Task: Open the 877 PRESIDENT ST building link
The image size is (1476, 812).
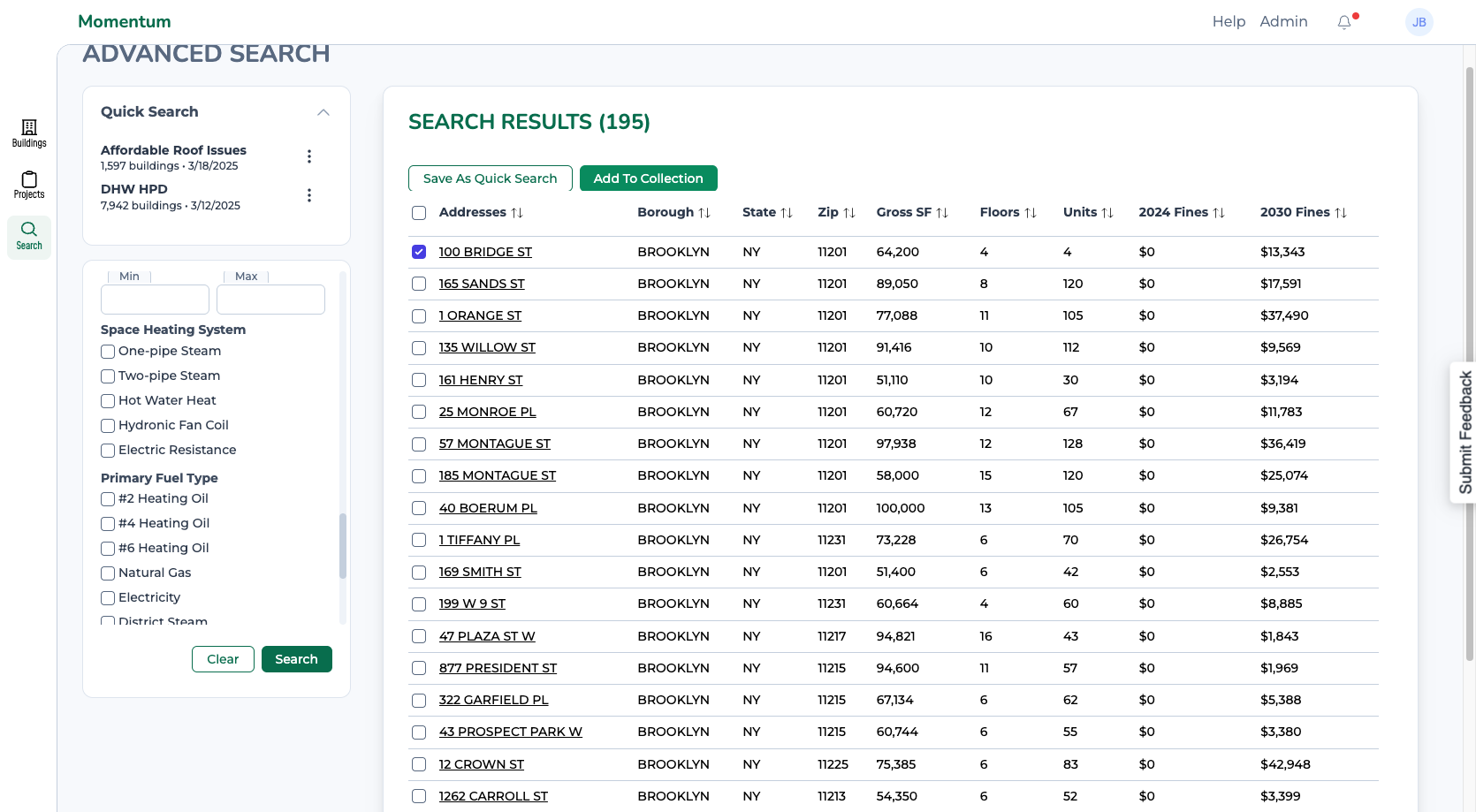Action: (498, 668)
